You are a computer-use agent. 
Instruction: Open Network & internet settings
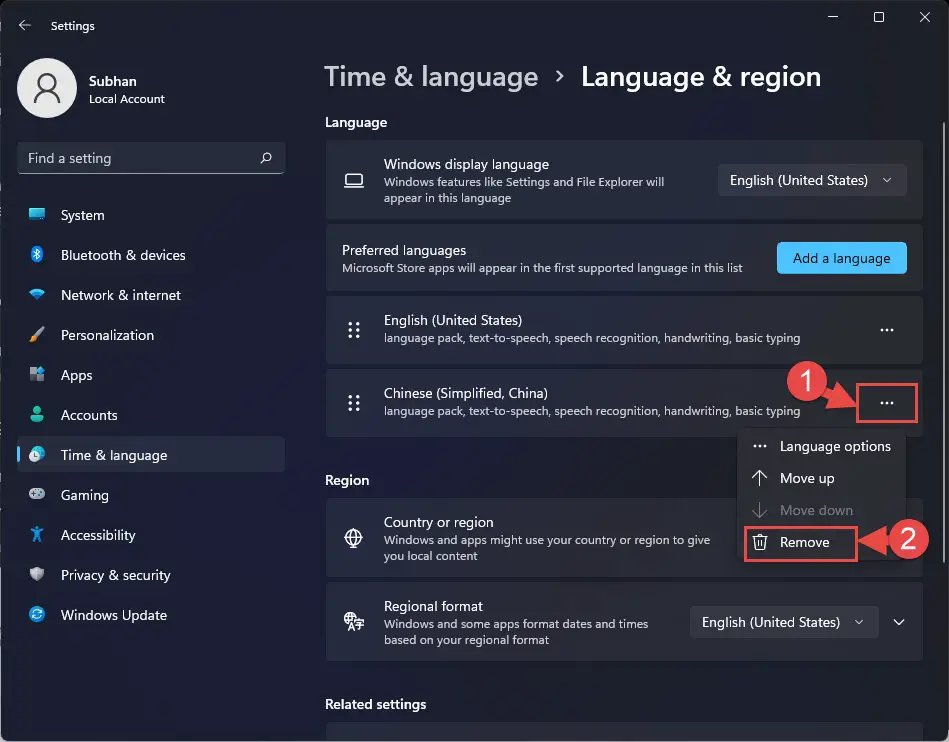pos(151,295)
